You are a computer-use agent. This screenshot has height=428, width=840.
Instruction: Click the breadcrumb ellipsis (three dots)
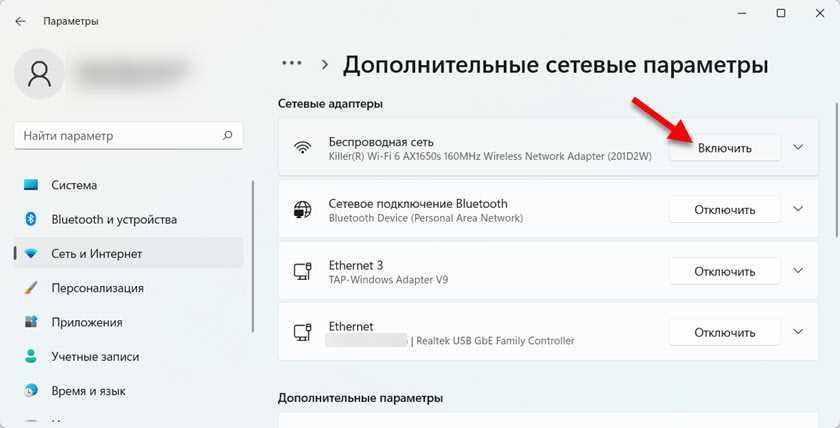coord(291,63)
